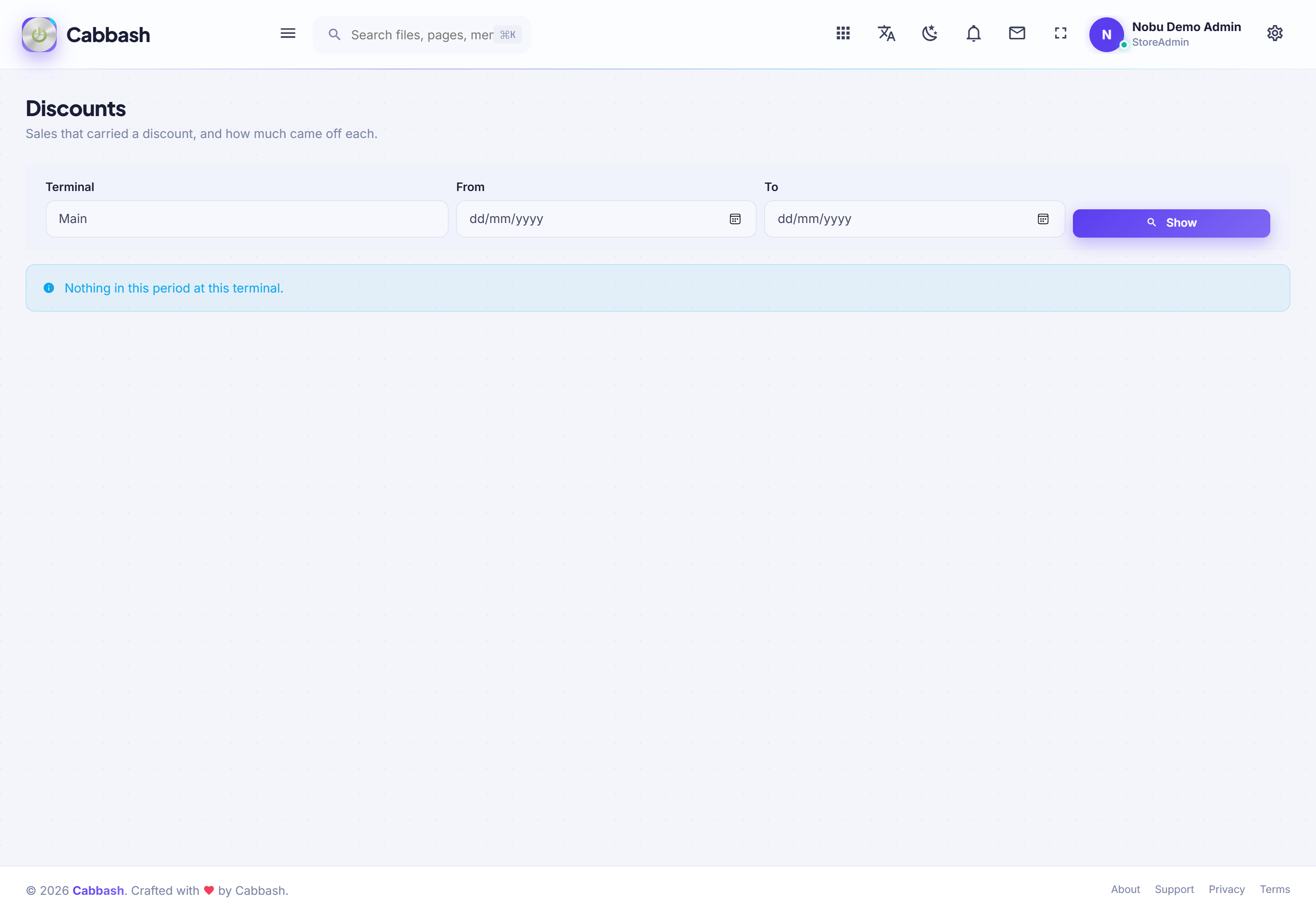Open the Privacy footer link

(x=1226, y=889)
